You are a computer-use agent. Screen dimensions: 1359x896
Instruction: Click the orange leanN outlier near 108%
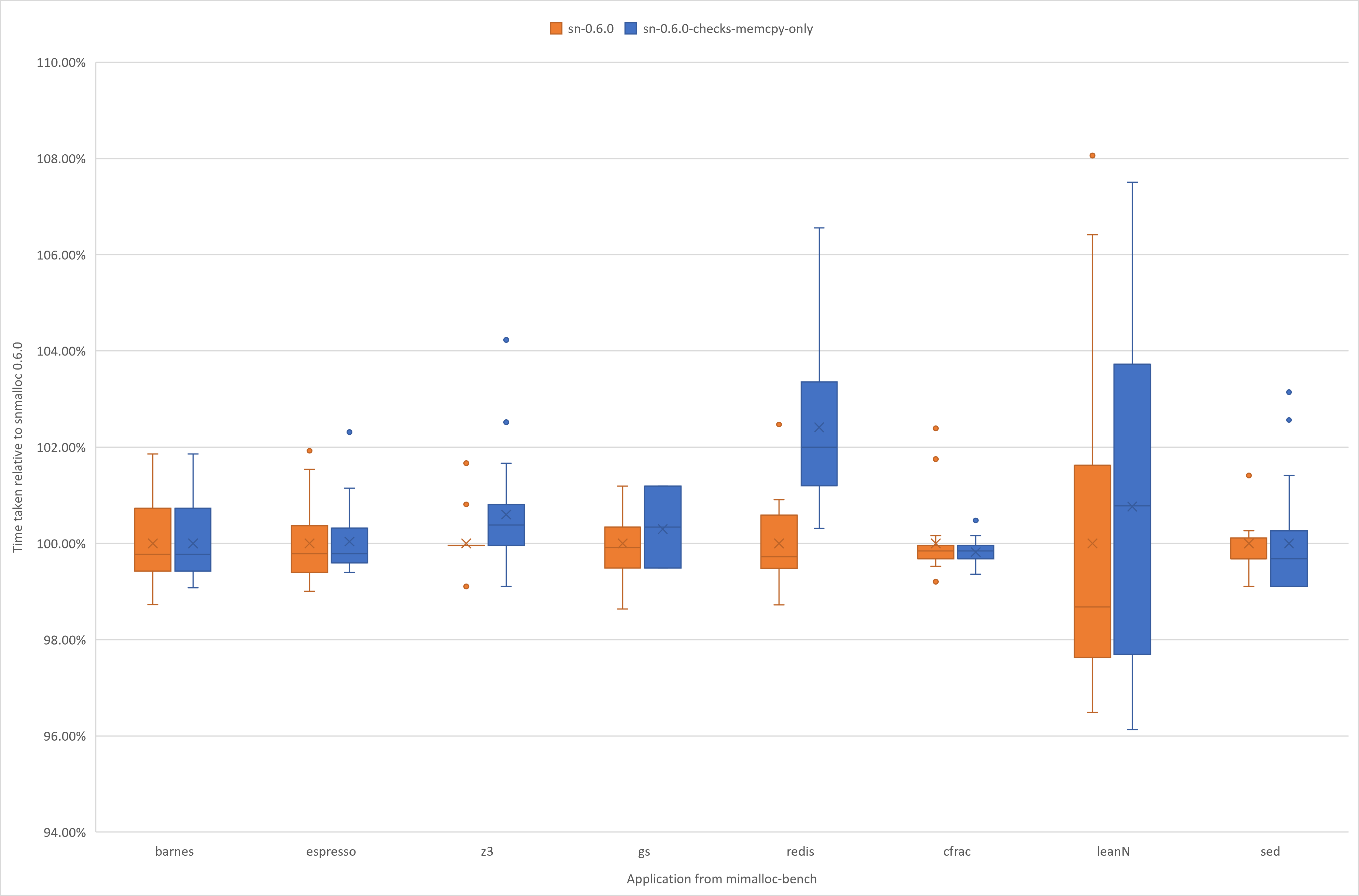point(1092,155)
